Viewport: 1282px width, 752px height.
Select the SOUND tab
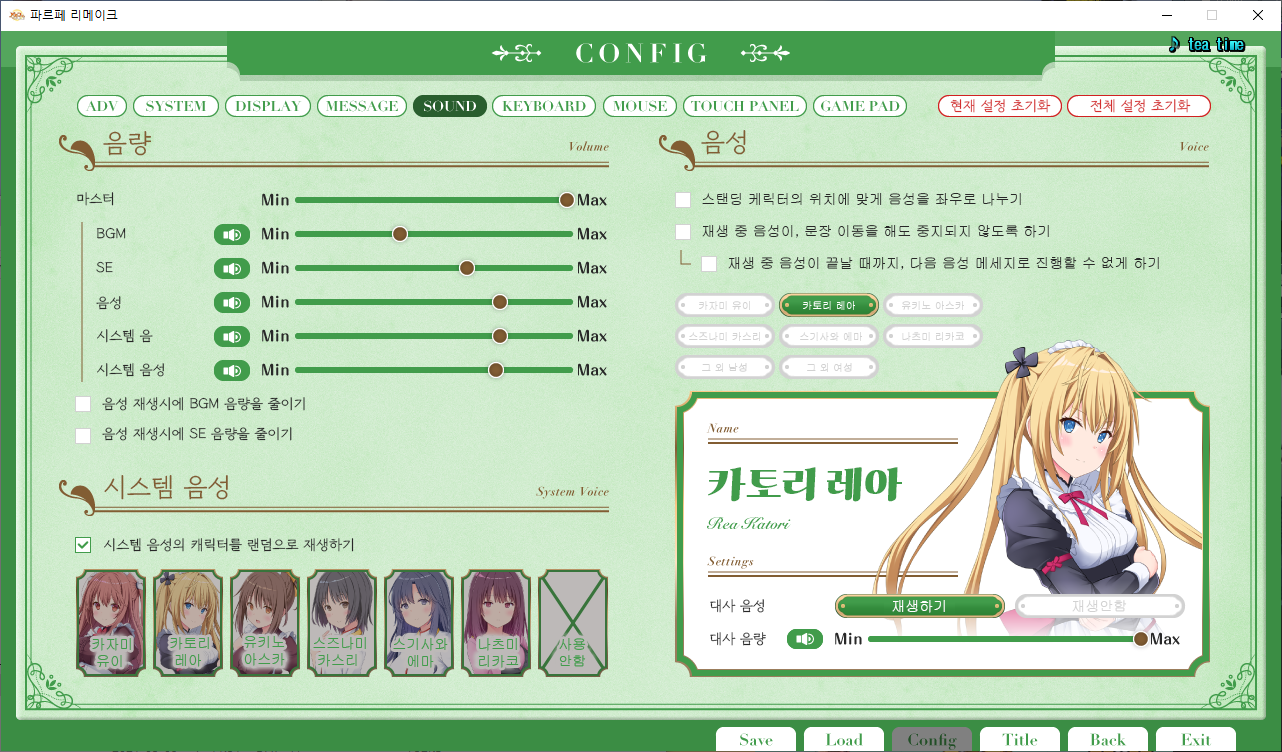point(450,106)
